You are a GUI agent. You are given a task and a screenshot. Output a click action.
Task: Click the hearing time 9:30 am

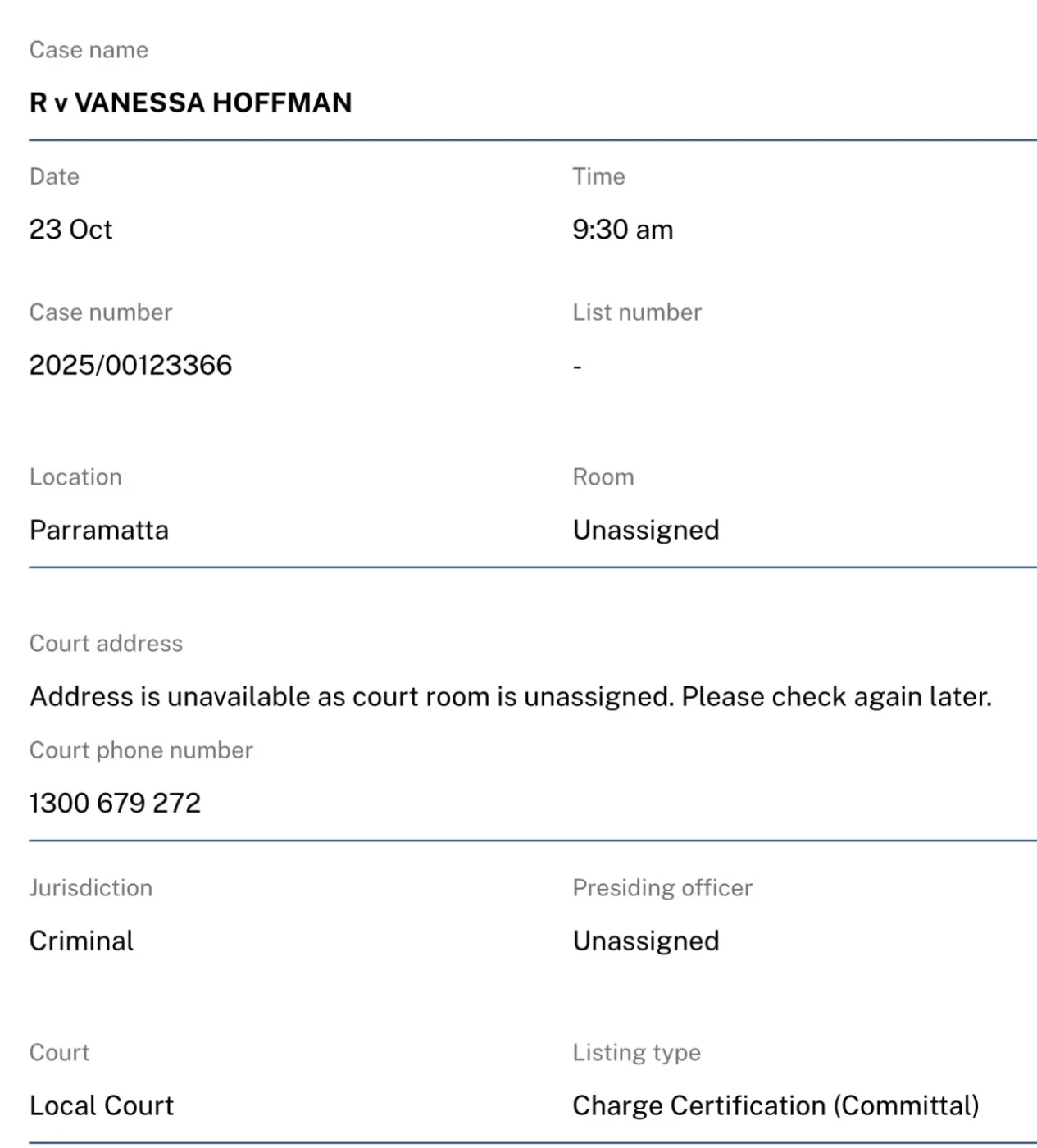tap(622, 230)
